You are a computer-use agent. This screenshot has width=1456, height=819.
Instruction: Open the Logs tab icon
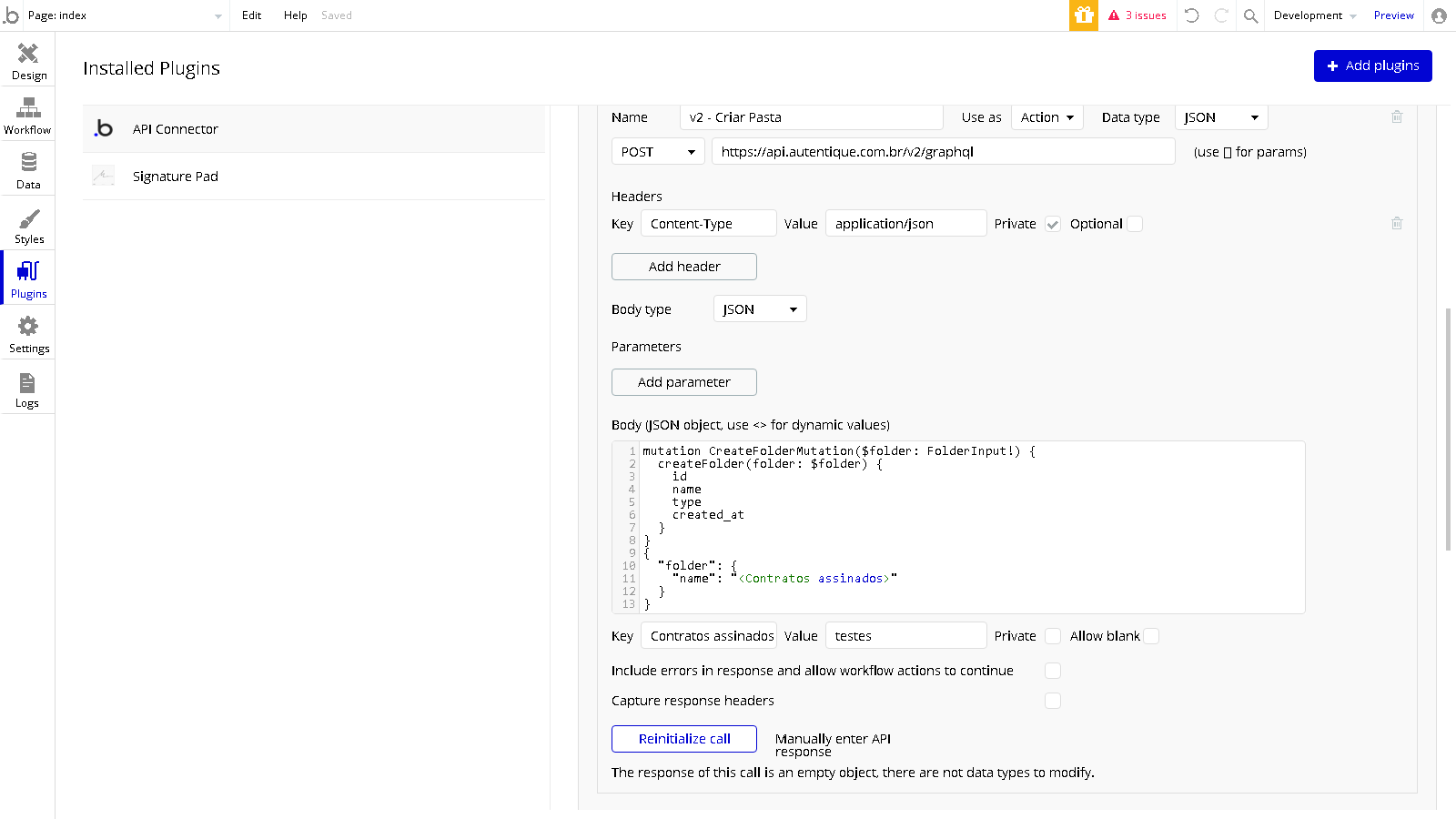[27, 382]
